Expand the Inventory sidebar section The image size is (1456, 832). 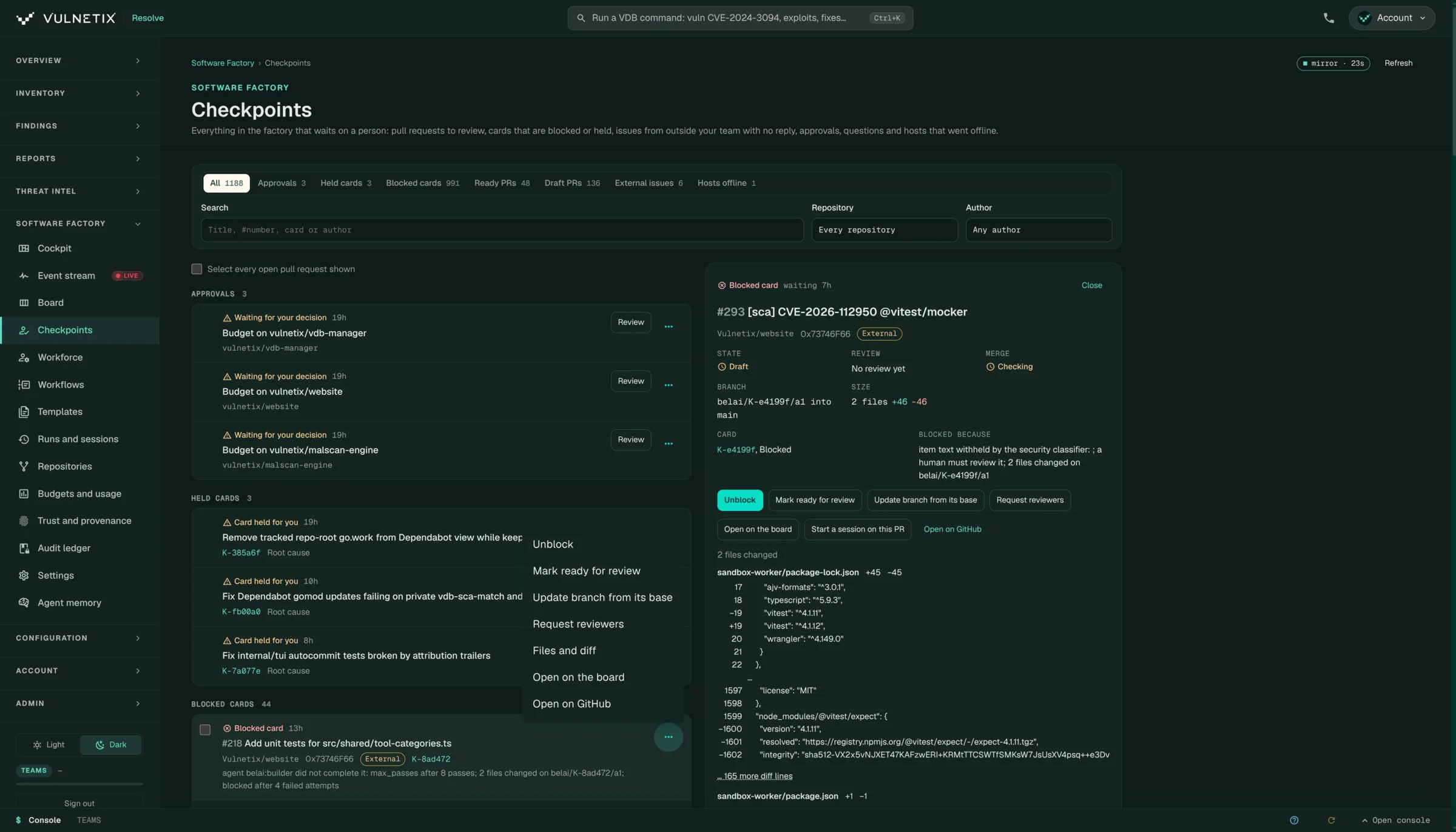[79, 93]
